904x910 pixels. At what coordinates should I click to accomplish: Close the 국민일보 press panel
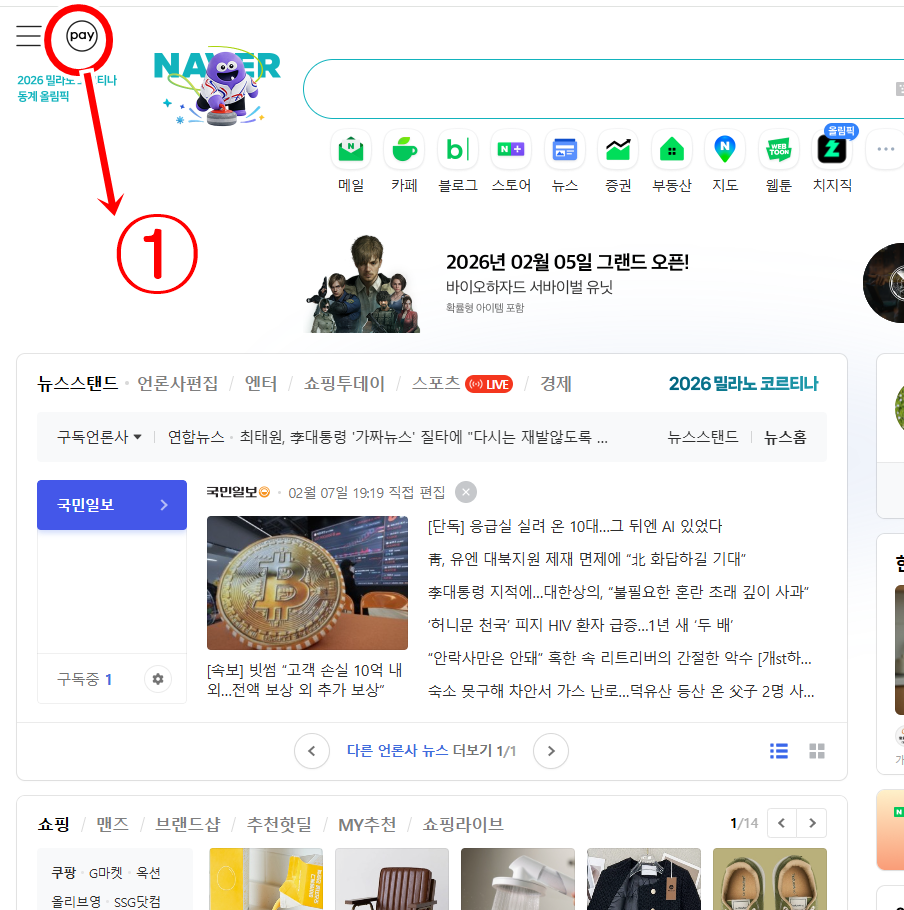[466, 492]
